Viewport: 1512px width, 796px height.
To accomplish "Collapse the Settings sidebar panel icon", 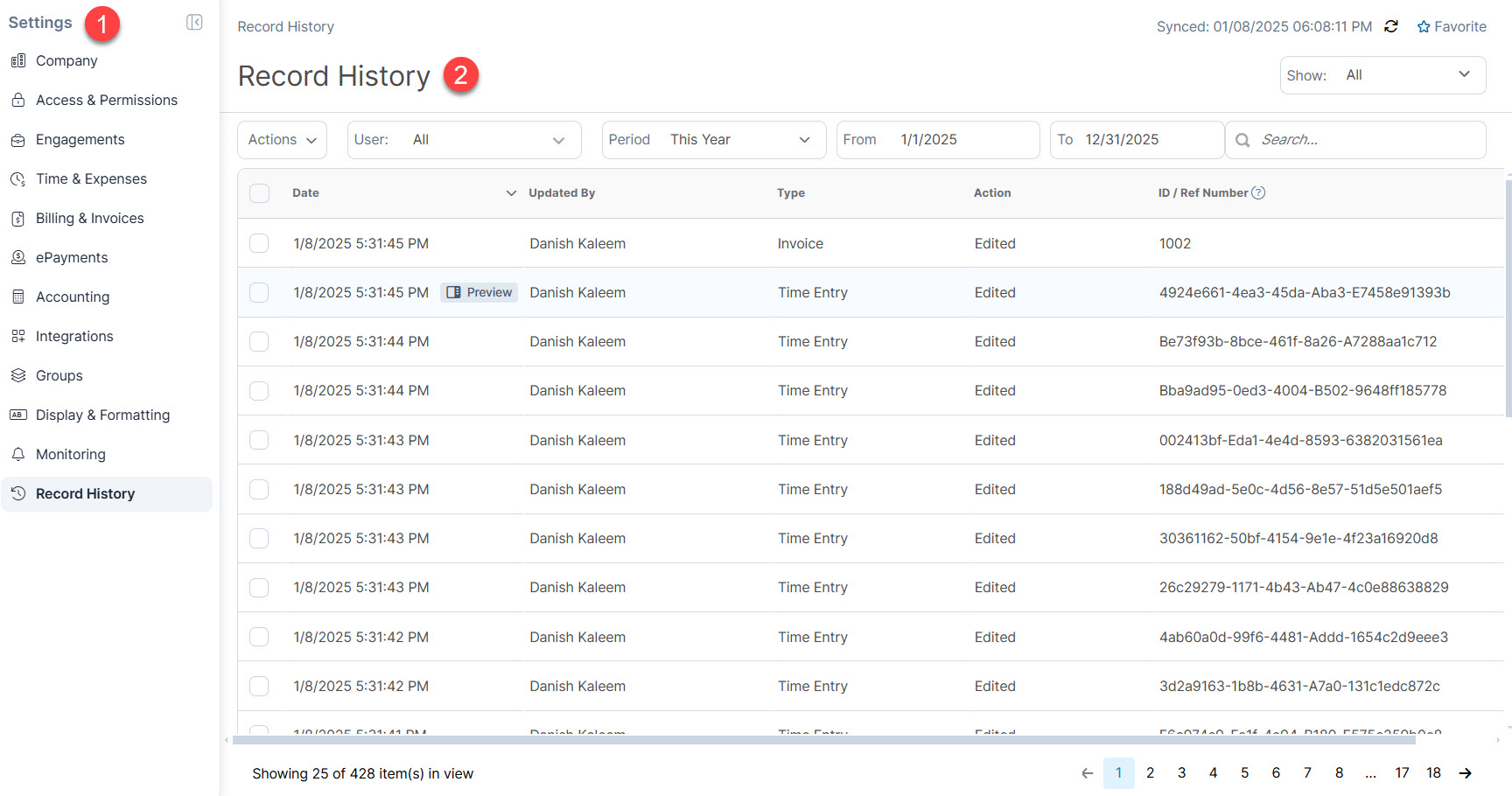I will coord(194,23).
